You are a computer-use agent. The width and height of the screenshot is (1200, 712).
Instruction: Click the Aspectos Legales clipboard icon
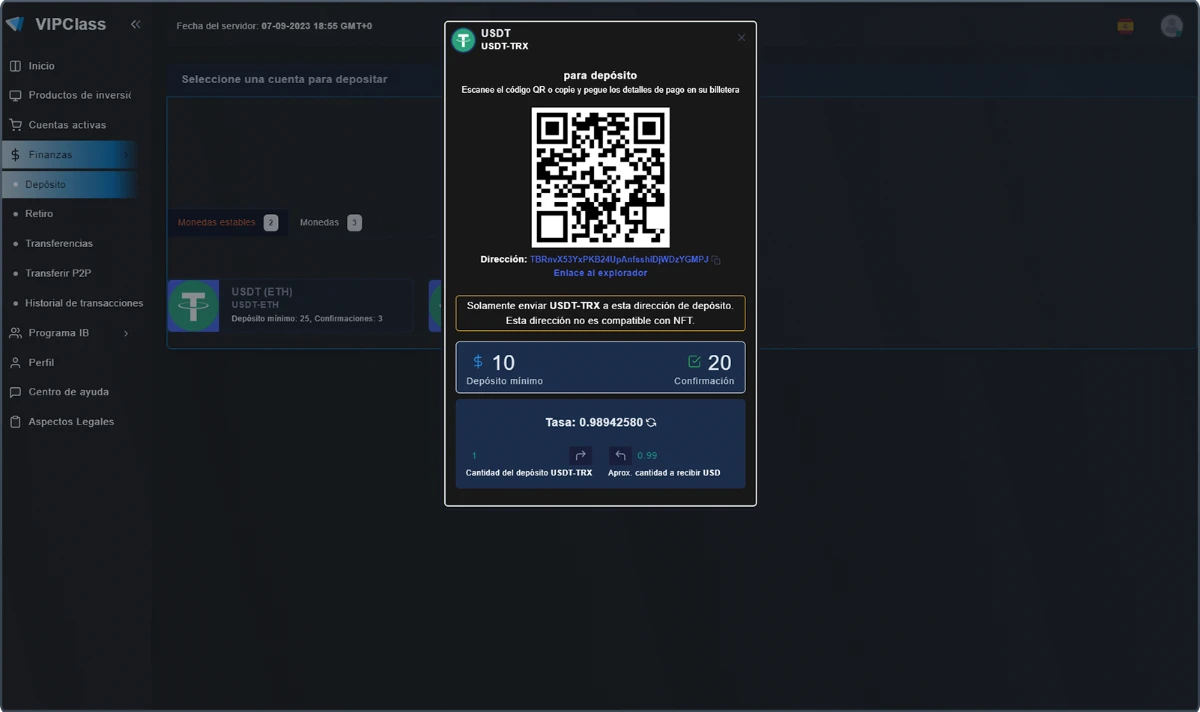coord(15,422)
